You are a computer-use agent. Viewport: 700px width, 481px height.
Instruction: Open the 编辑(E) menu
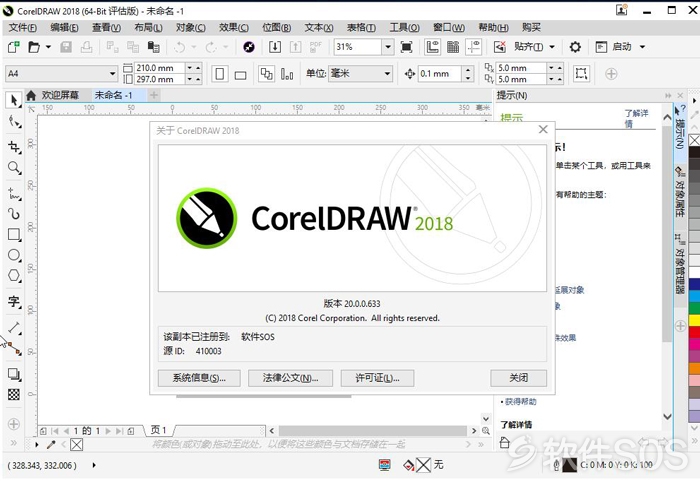pyautogui.click(x=64, y=28)
